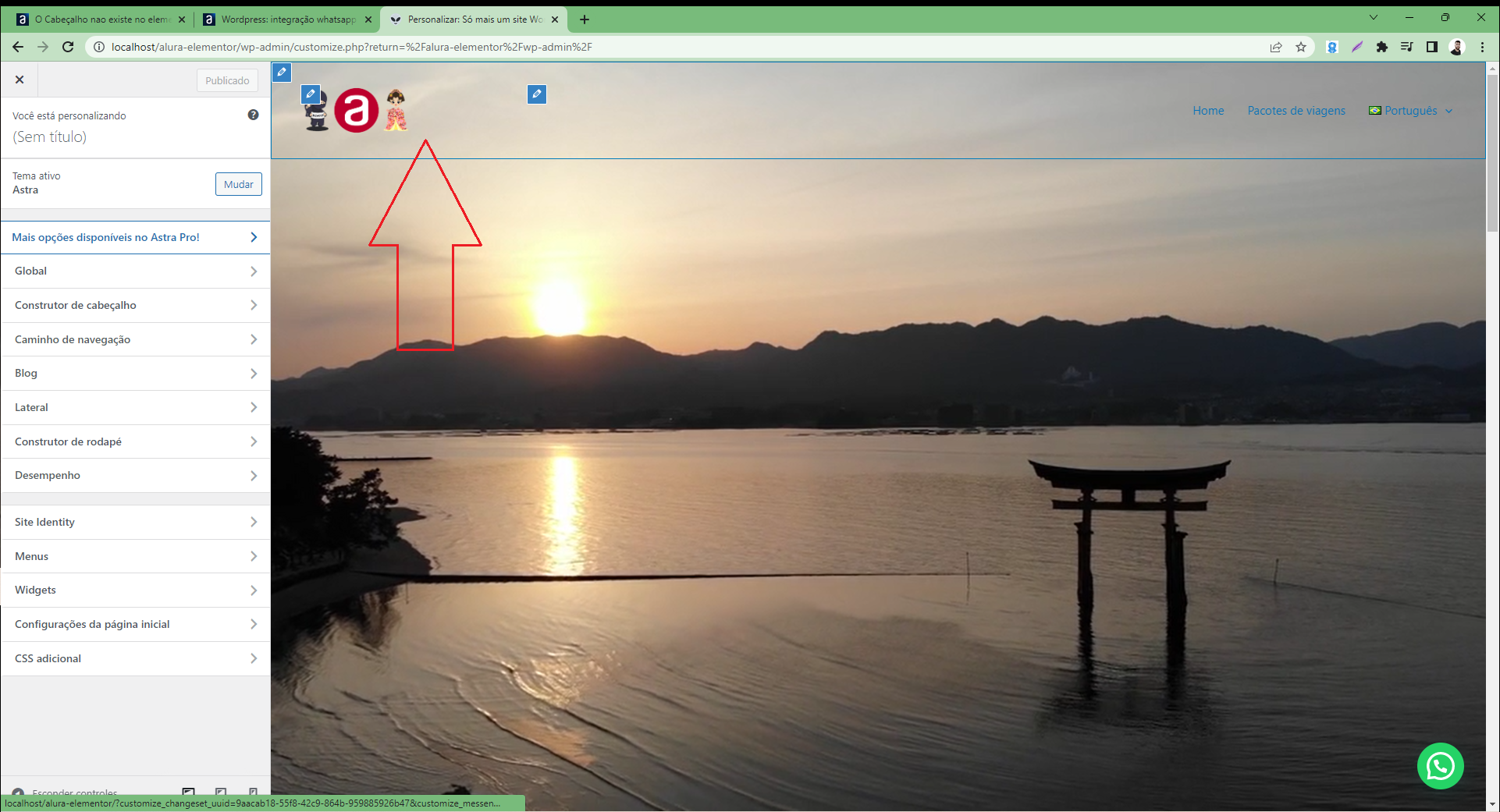Open the CSS adicional section
The image size is (1500, 812).
coord(136,658)
